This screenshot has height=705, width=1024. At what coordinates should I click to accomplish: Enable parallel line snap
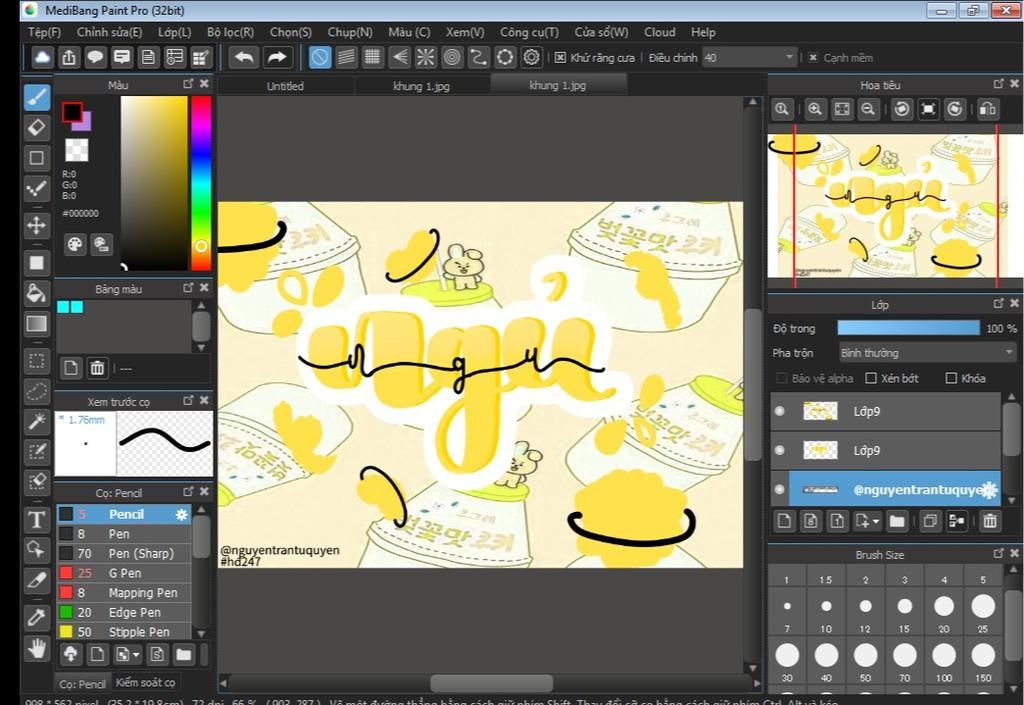pos(346,57)
